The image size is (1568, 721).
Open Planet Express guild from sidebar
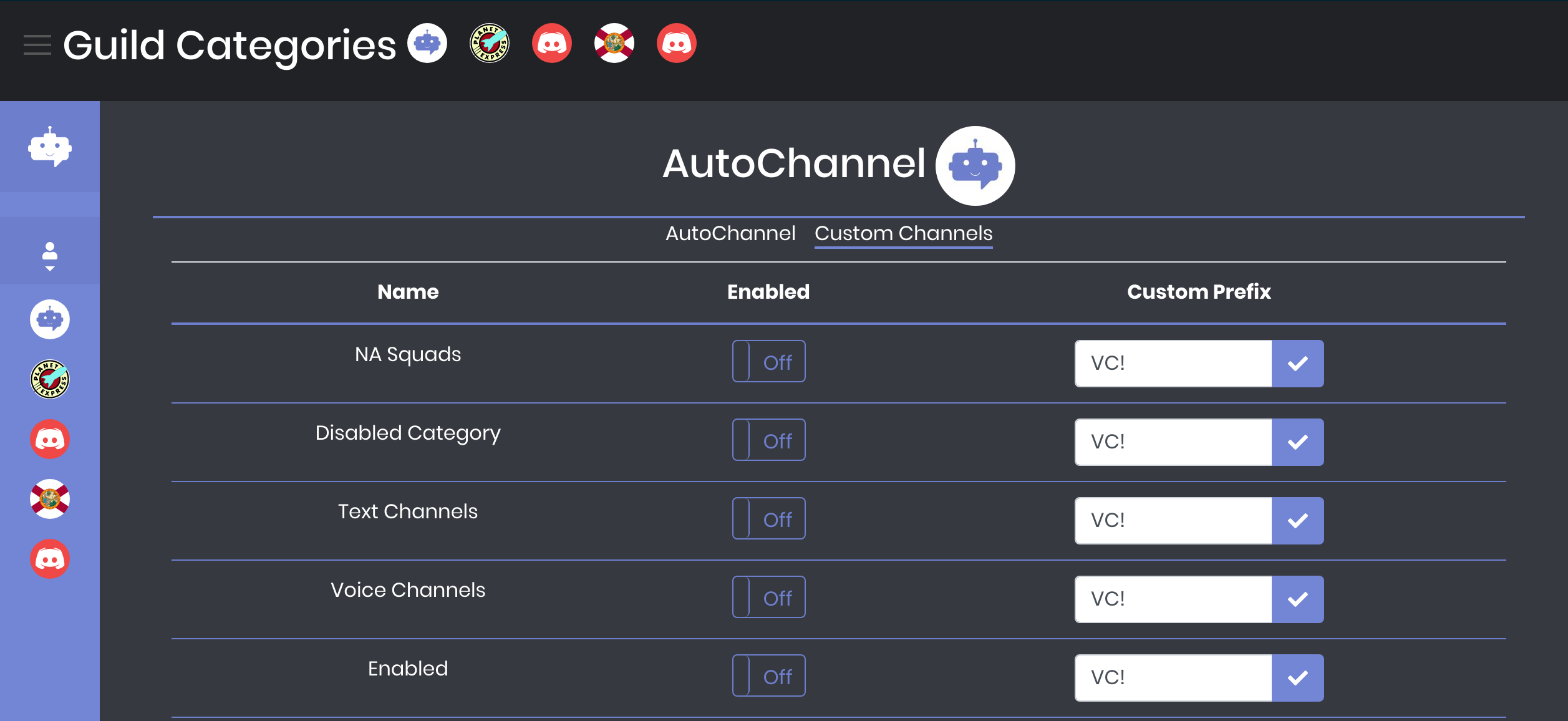[x=50, y=379]
